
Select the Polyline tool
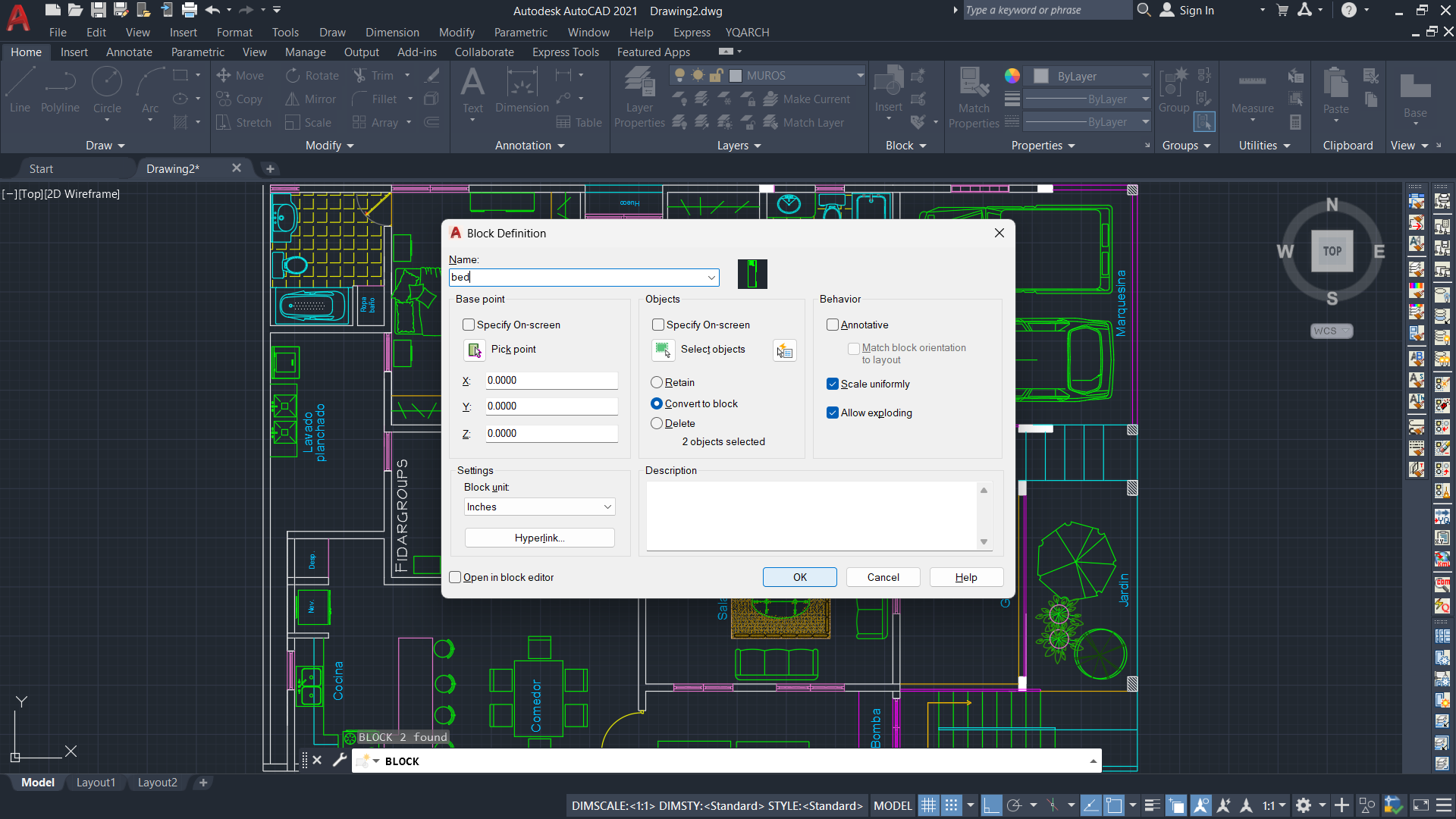click(60, 90)
